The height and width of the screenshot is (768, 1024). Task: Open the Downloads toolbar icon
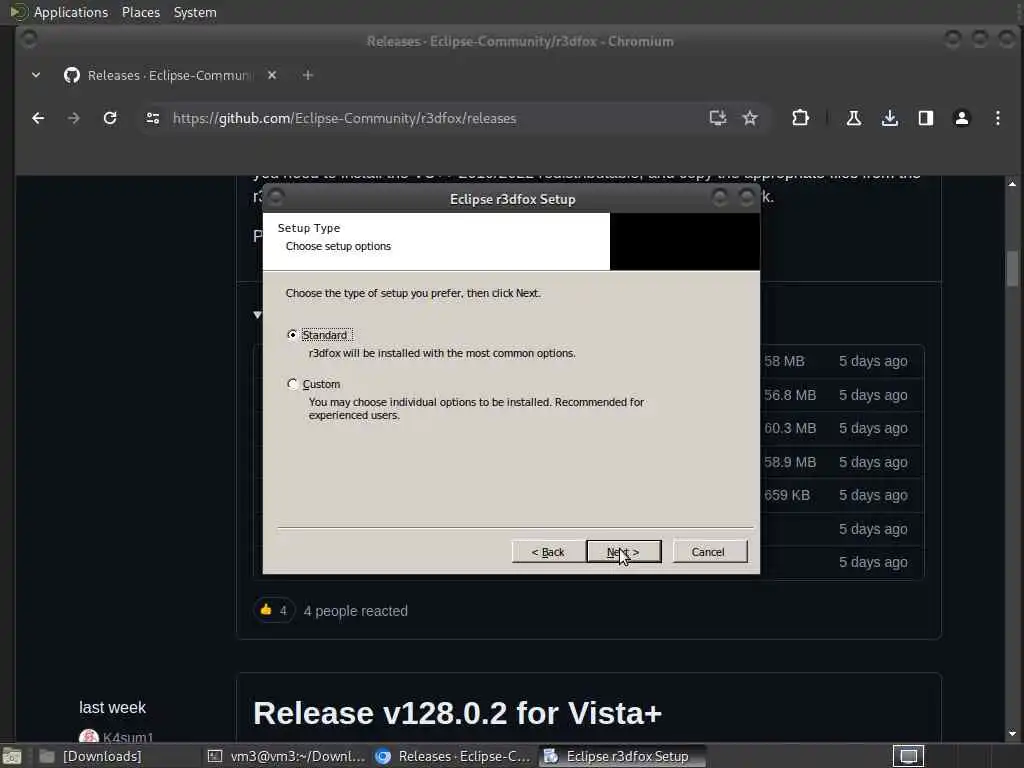click(889, 118)
